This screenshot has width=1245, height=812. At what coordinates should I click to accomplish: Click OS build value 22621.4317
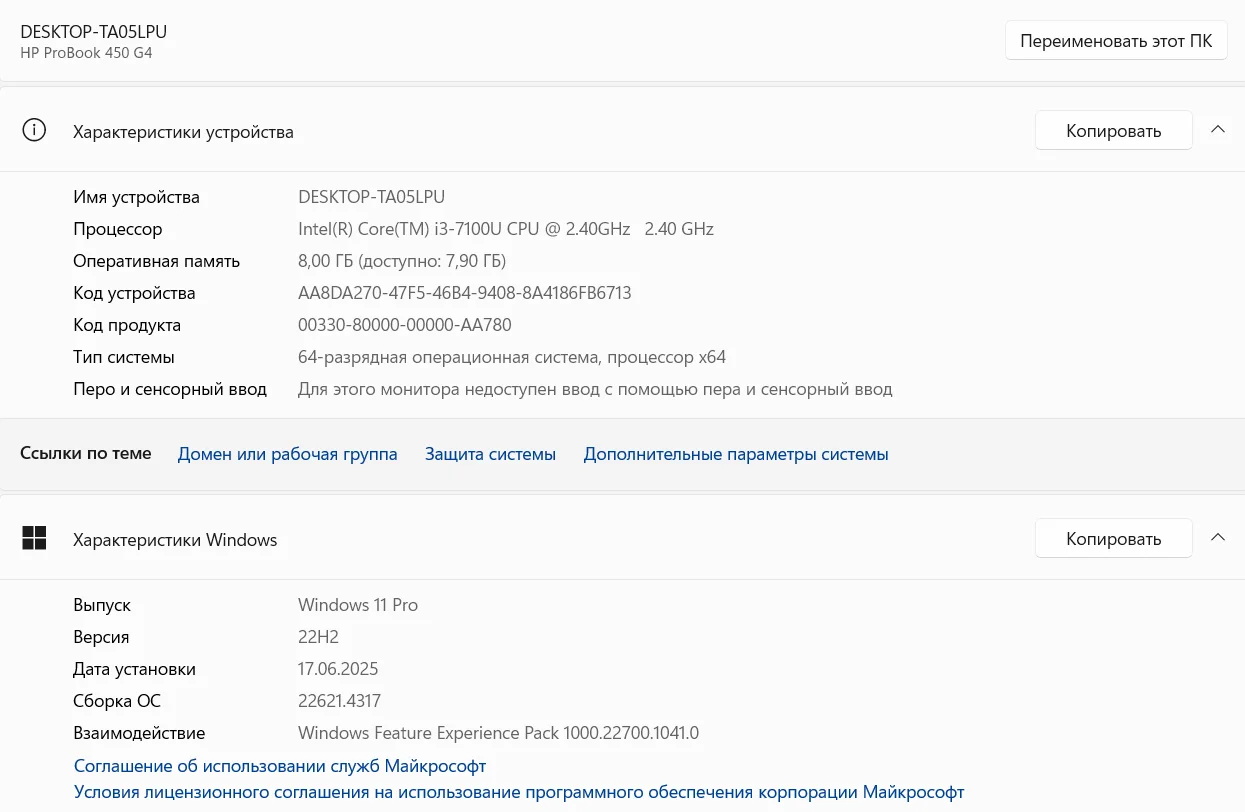[339, 701]
